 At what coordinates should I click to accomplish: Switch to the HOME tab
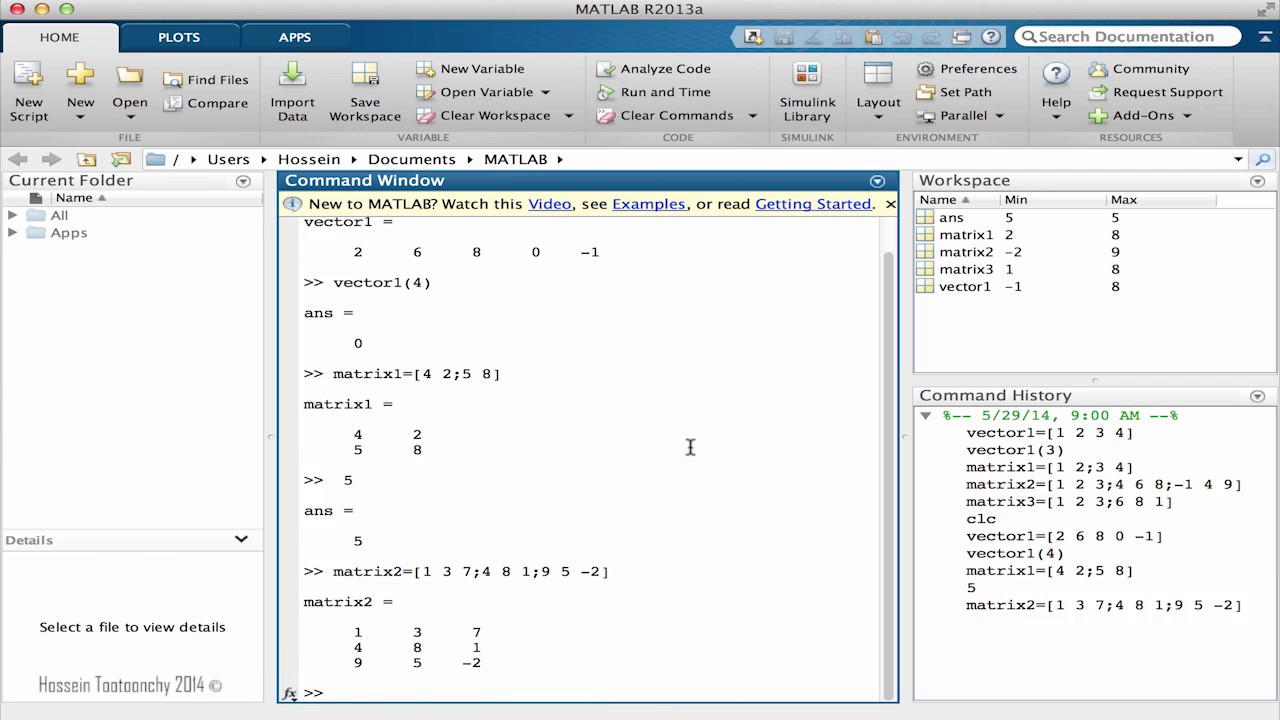tap(59, 37)
